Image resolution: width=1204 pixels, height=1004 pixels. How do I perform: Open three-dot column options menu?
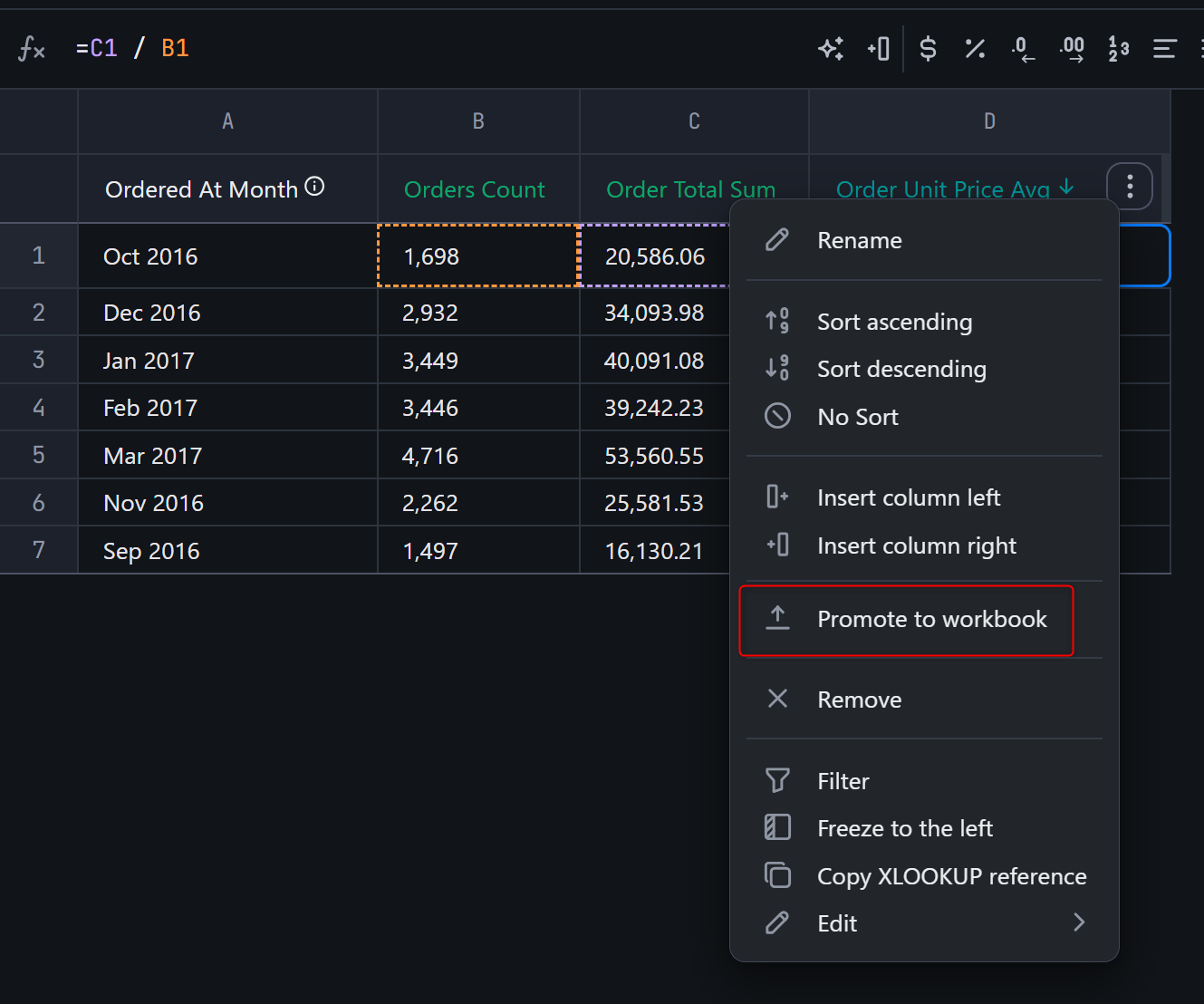coord(1129,187)
